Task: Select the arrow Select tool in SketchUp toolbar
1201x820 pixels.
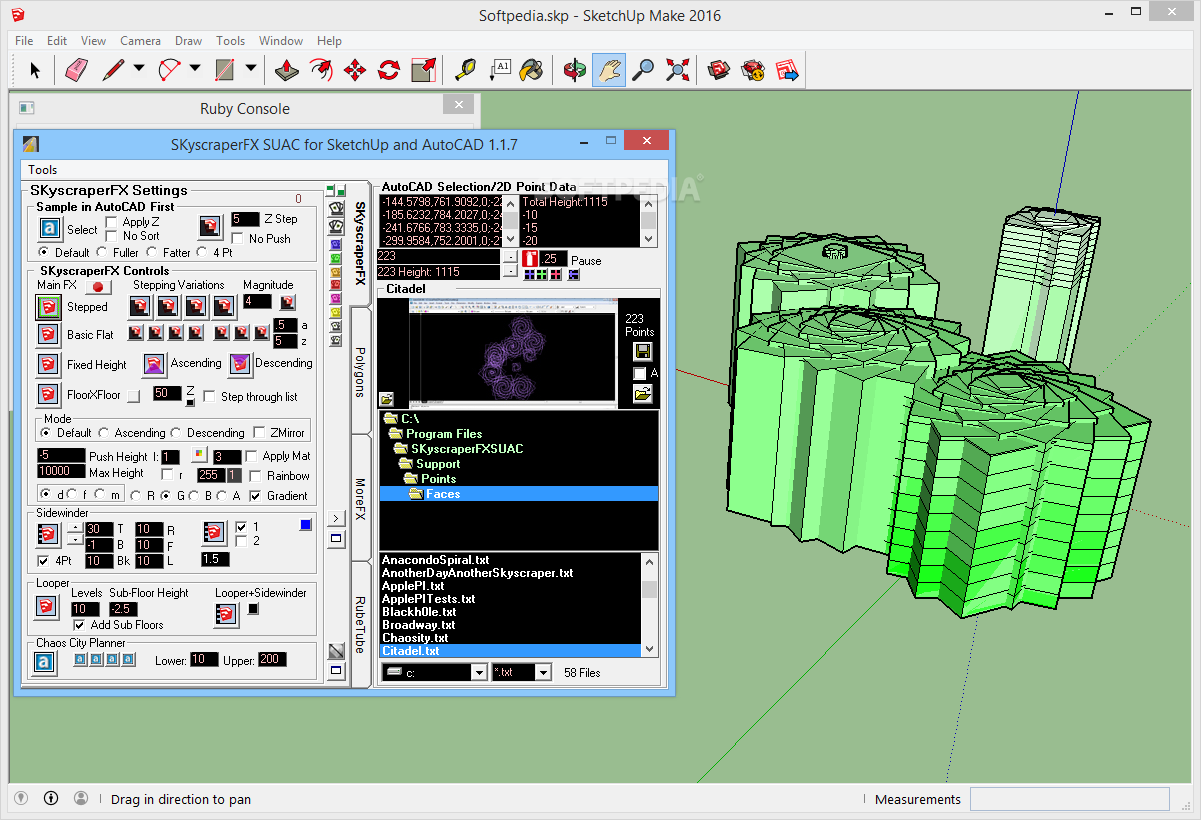Action: (35, 70)
